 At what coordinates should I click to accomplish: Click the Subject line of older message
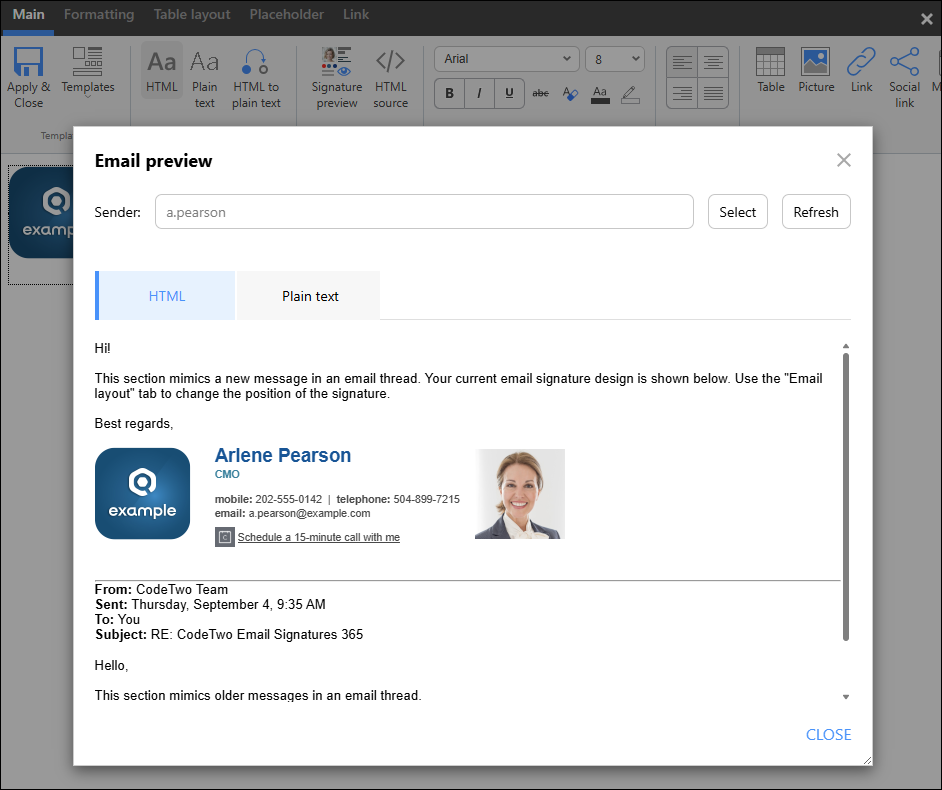point(229,634)
